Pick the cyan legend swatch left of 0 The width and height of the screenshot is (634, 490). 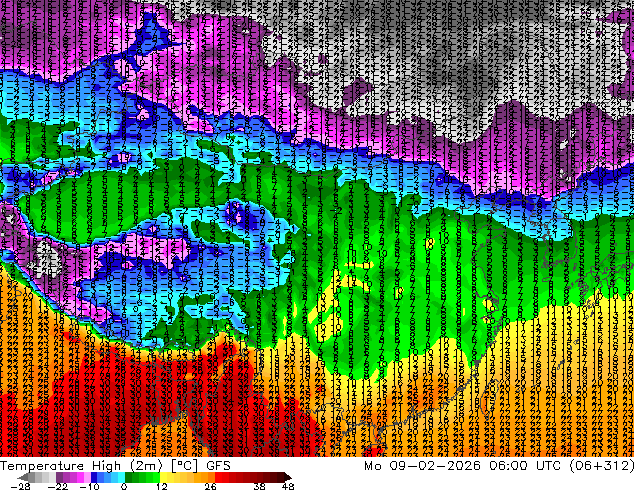click(121, 477)
